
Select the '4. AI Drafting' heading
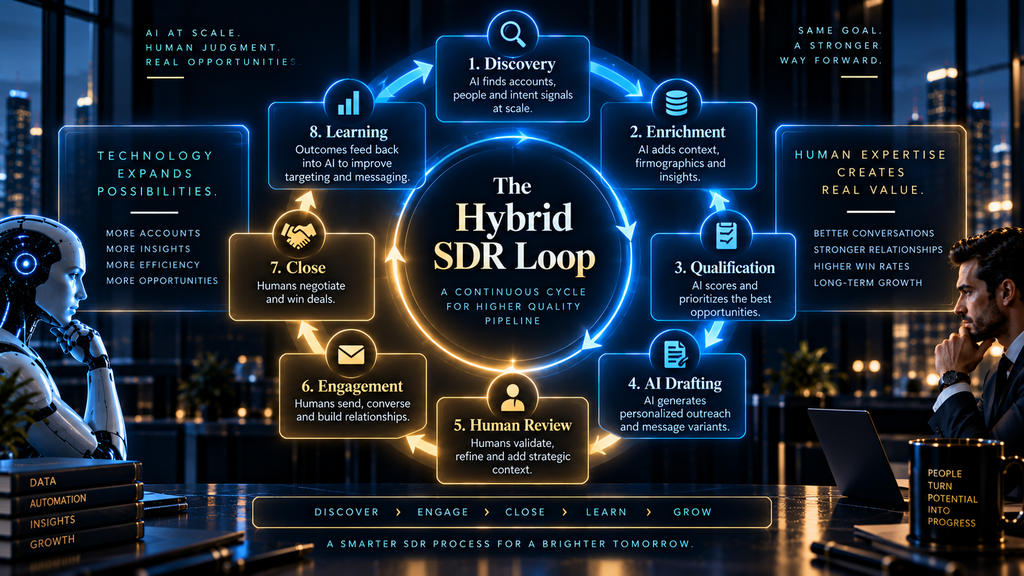click(675, 383)
